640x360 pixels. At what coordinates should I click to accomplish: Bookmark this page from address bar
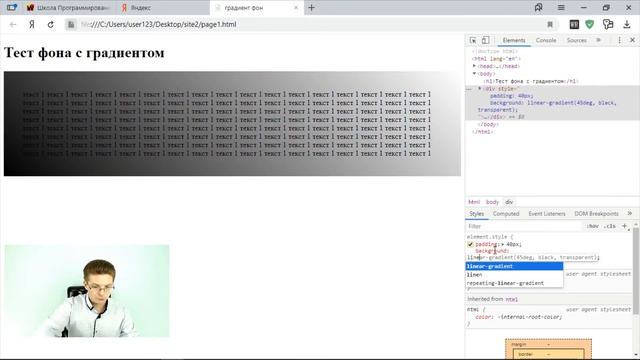550,24
